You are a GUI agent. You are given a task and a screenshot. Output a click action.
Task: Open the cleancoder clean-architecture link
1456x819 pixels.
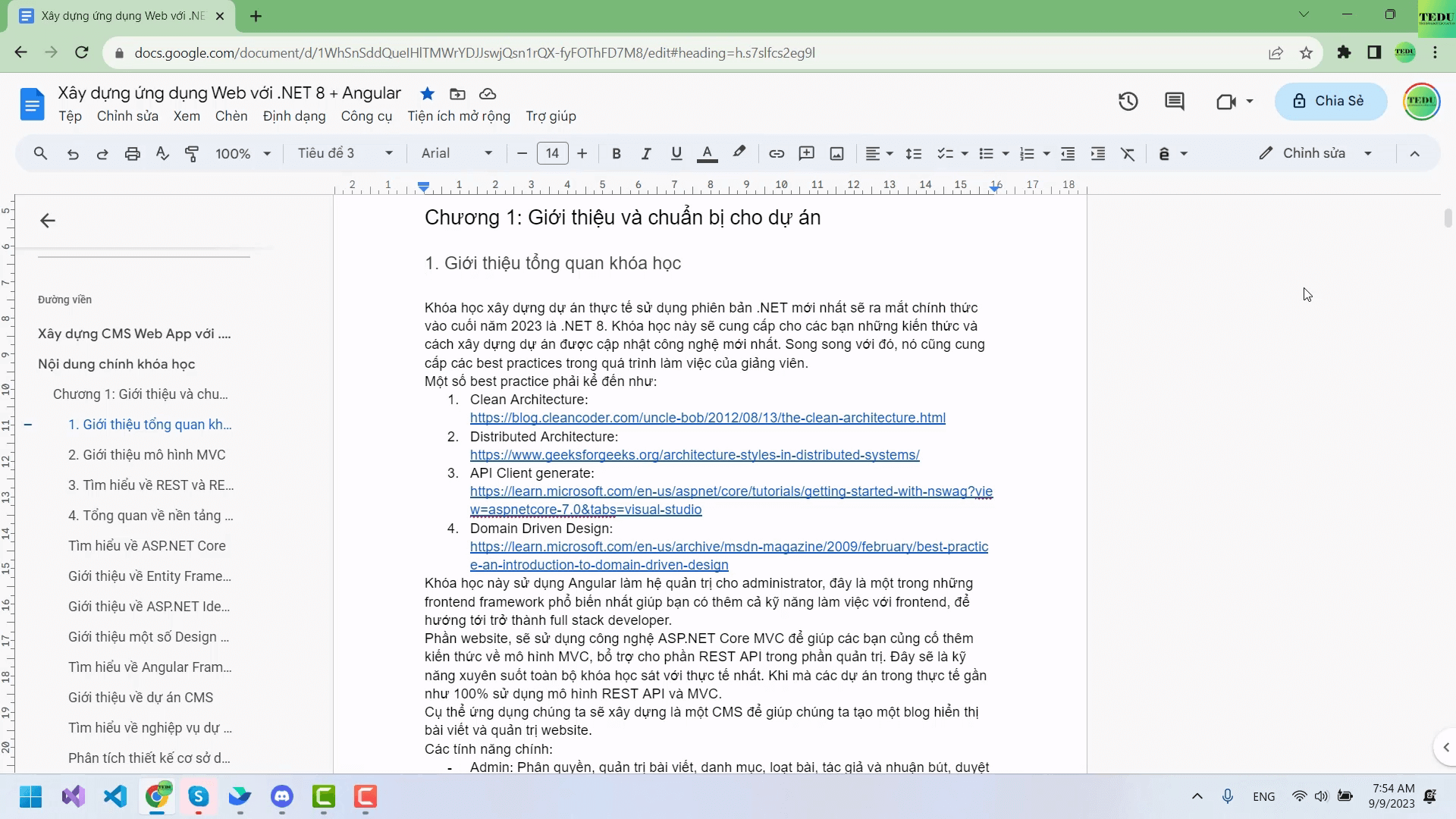click(x=707, y=418)
